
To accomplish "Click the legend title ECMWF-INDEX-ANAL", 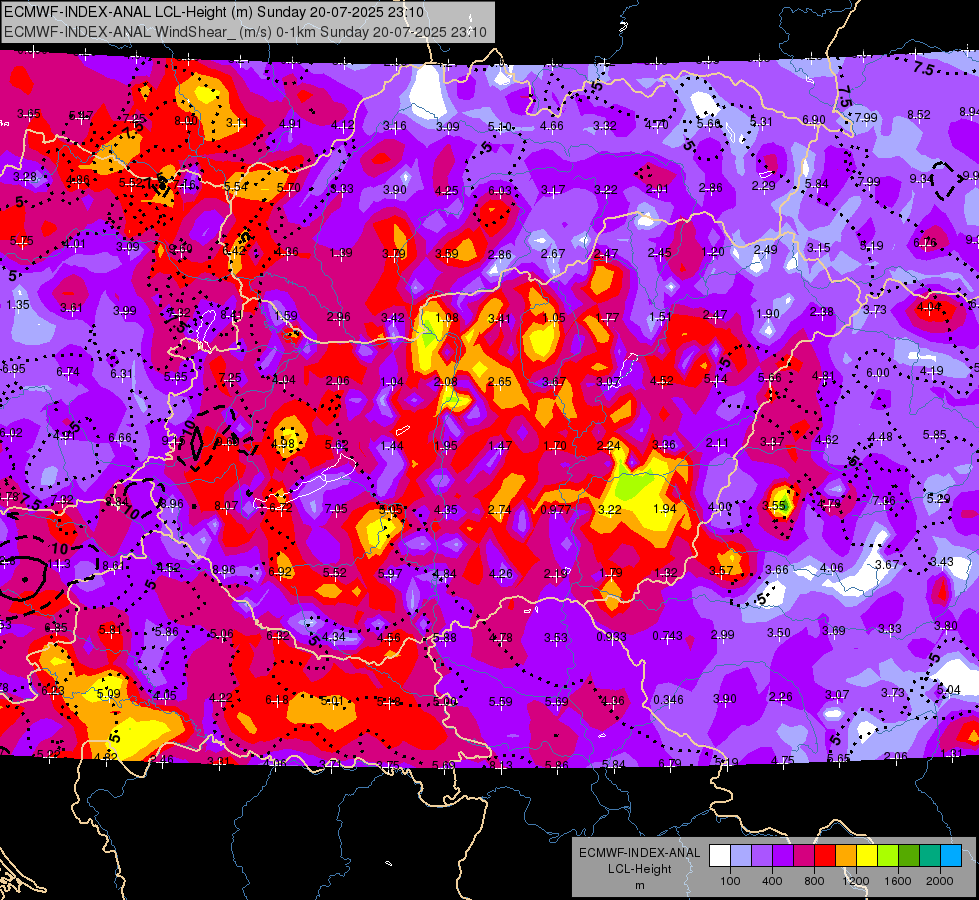I will [x=639, y=853].
